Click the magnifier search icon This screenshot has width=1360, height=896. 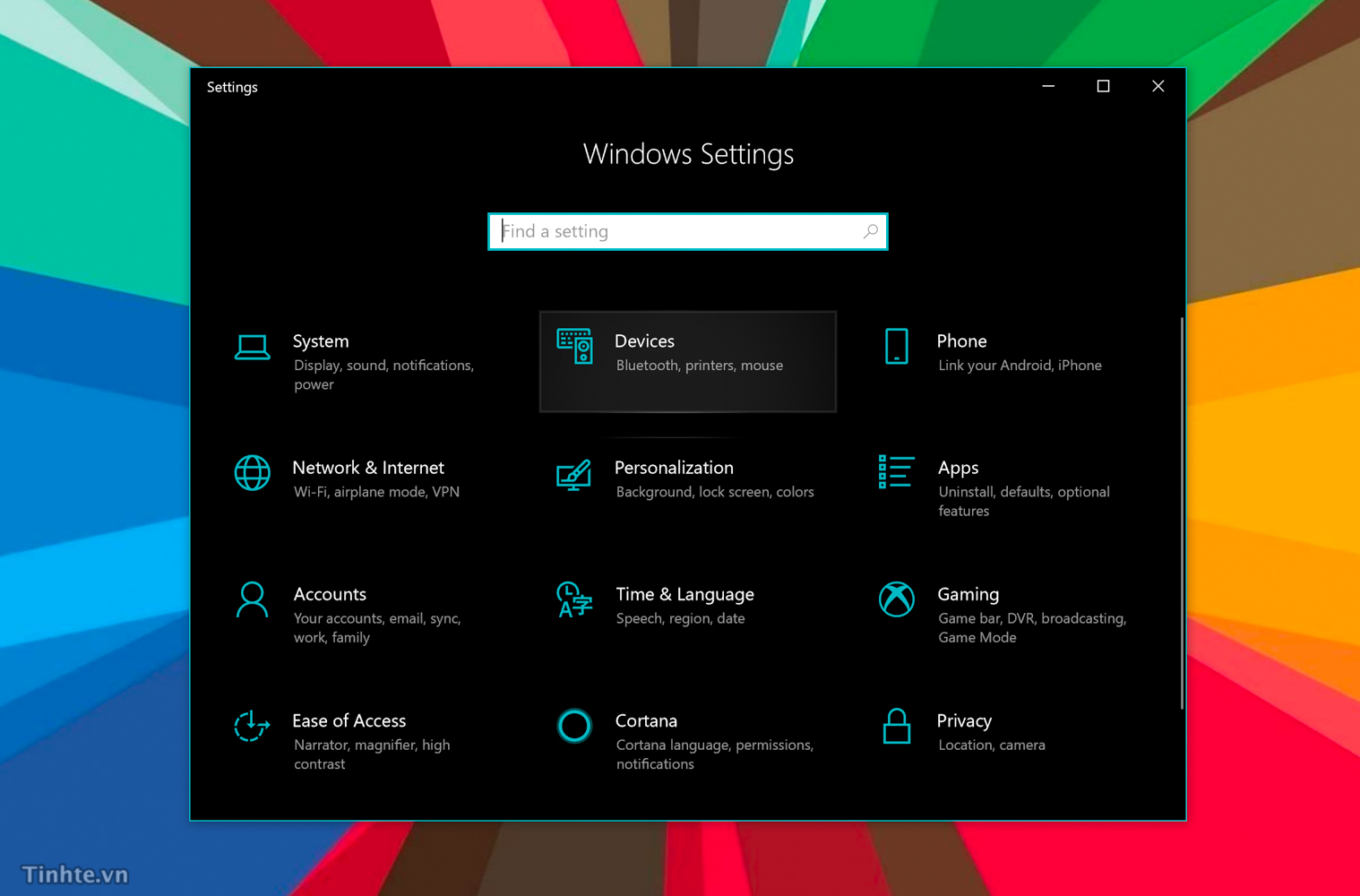[870, 231]
